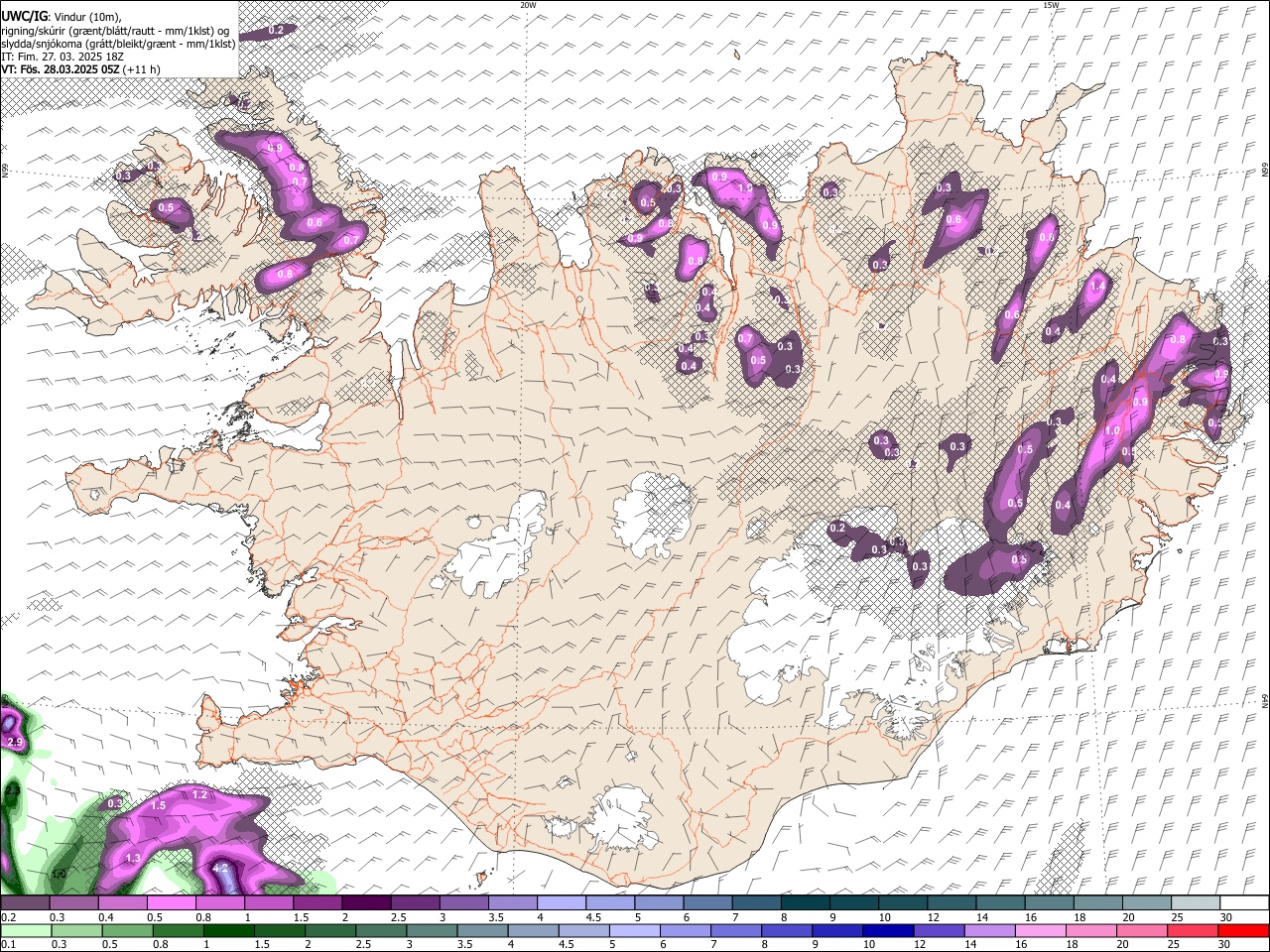1270x952 pixels.
Task: Click the 1.2 snowfall value offshore southwest
Action: tap(198, 795)
